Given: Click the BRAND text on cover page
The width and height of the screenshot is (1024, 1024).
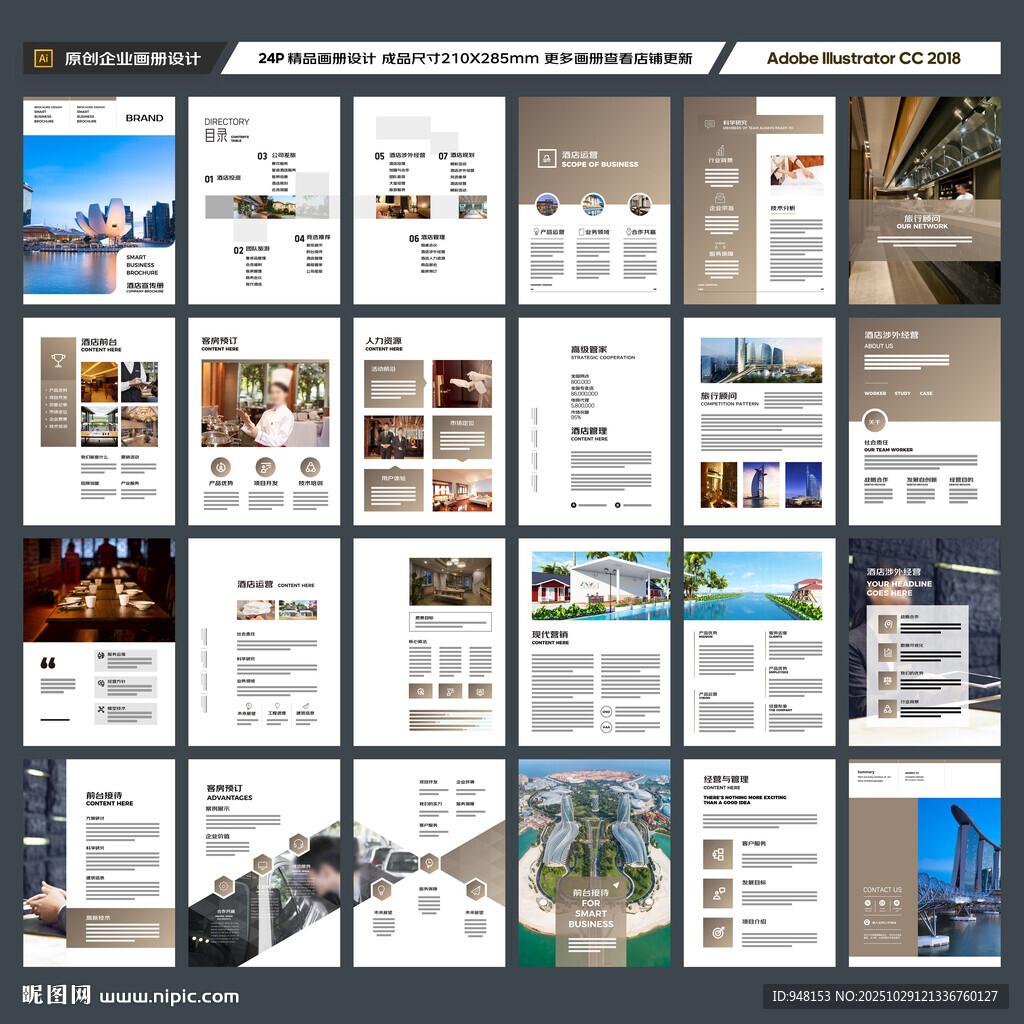Looking at the screenshot, I should click(x=144, y=118).
